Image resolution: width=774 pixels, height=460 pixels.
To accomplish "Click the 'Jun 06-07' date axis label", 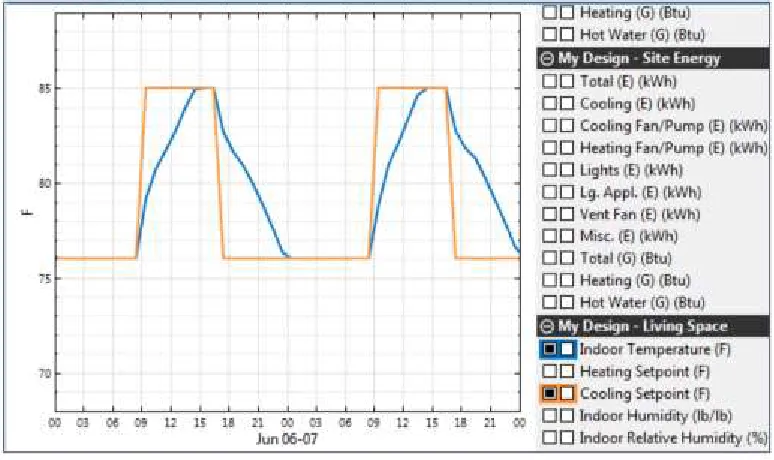I will click(287, 439).
